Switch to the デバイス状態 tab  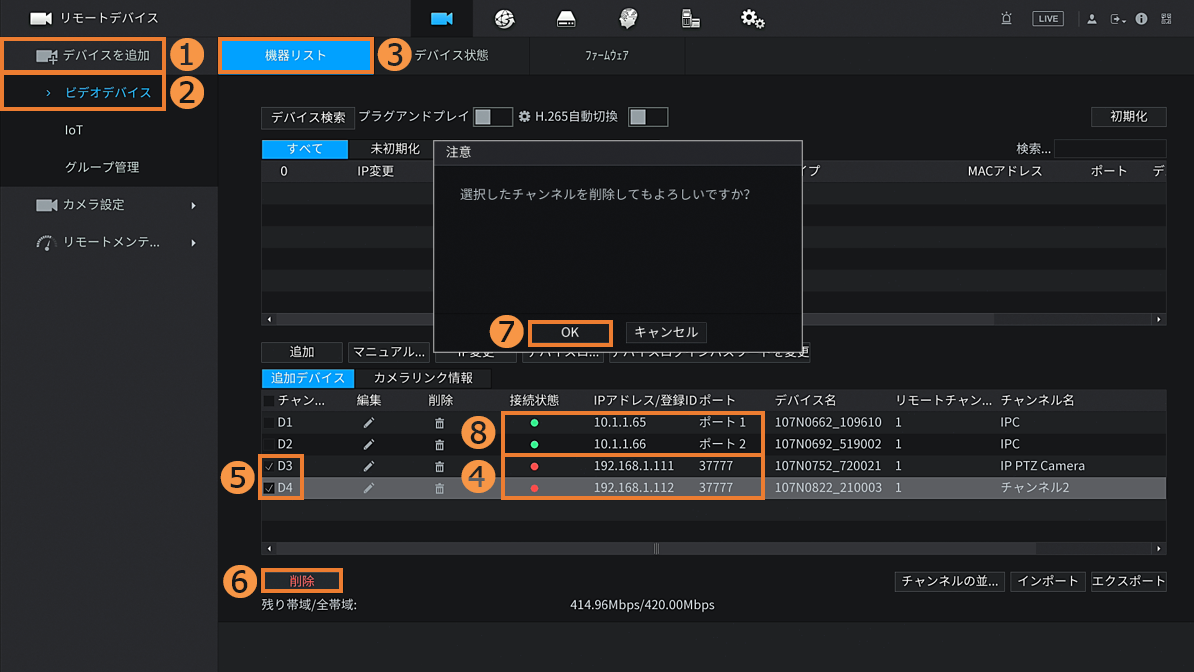pos(451,56)
